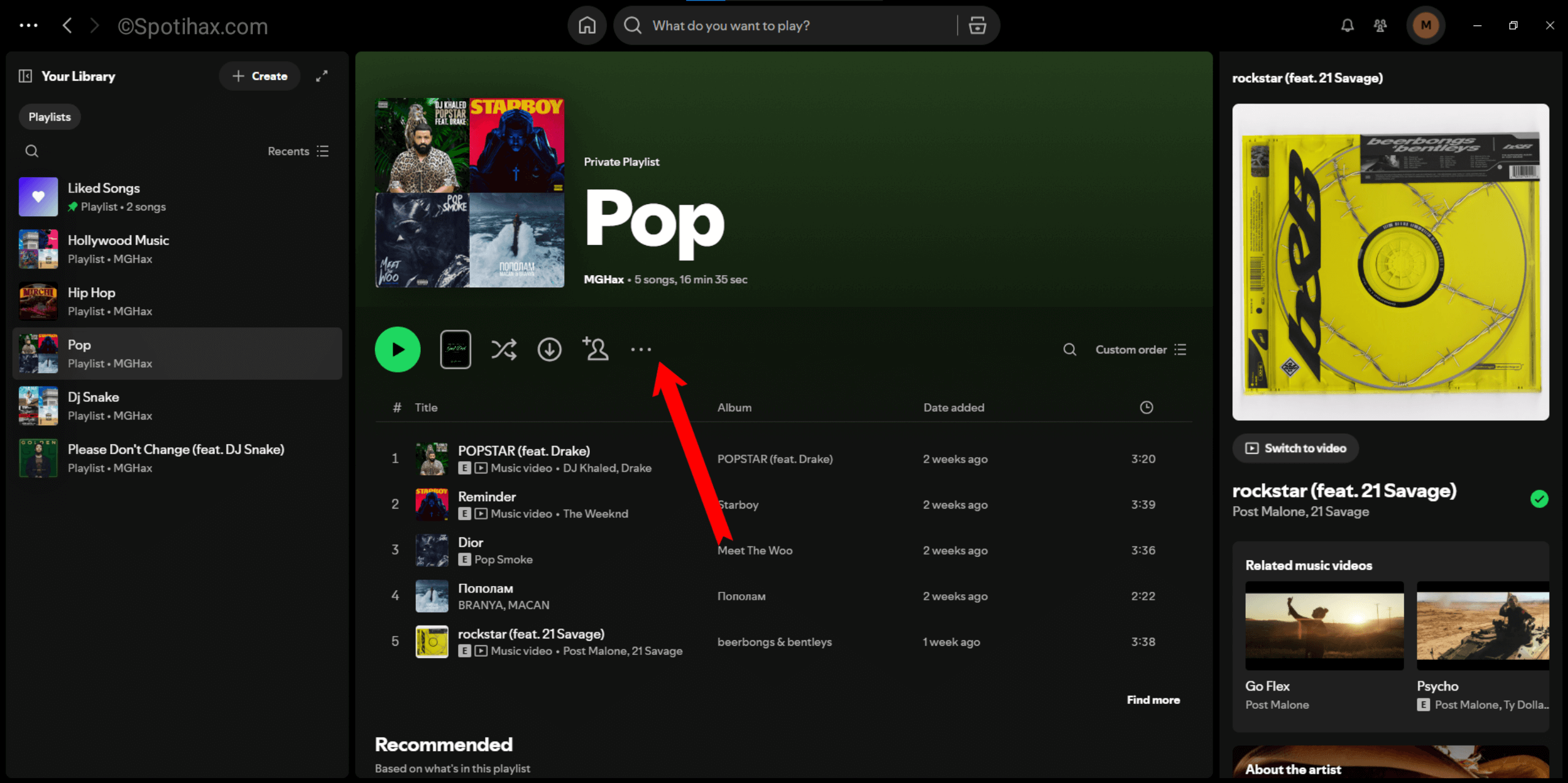Open notifications bell
This screenshot has height=783, width=1568.
coord(1347,25)
